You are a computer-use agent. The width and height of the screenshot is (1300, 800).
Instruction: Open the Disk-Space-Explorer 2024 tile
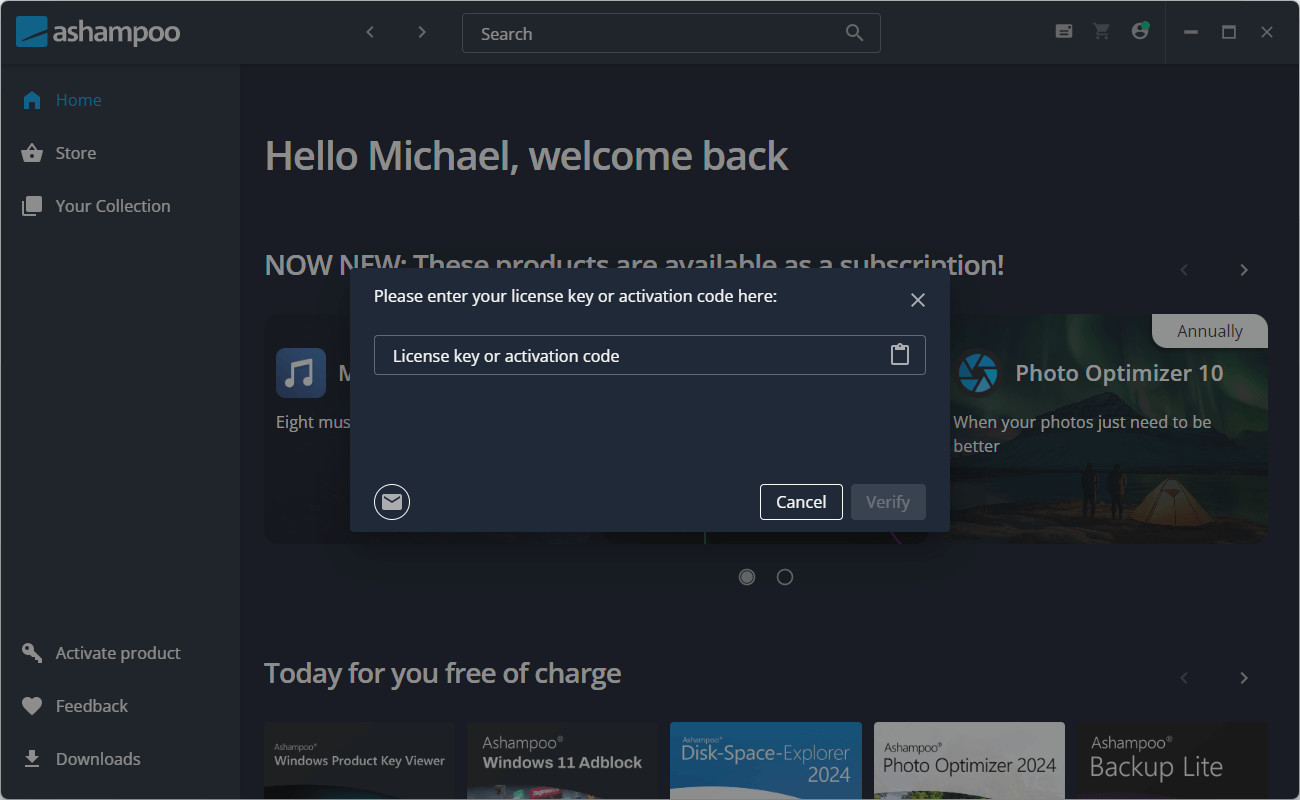tap(766, 761)
